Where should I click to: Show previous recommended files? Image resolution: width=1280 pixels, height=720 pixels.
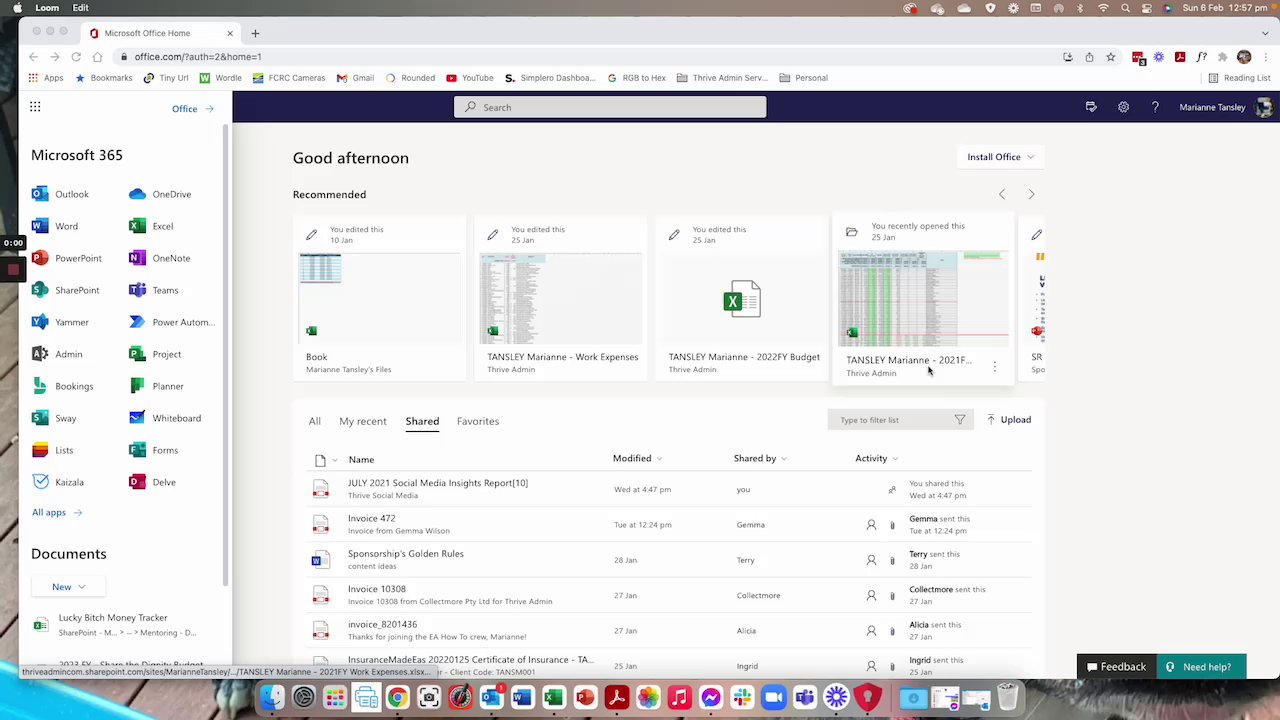(1002, 194)
